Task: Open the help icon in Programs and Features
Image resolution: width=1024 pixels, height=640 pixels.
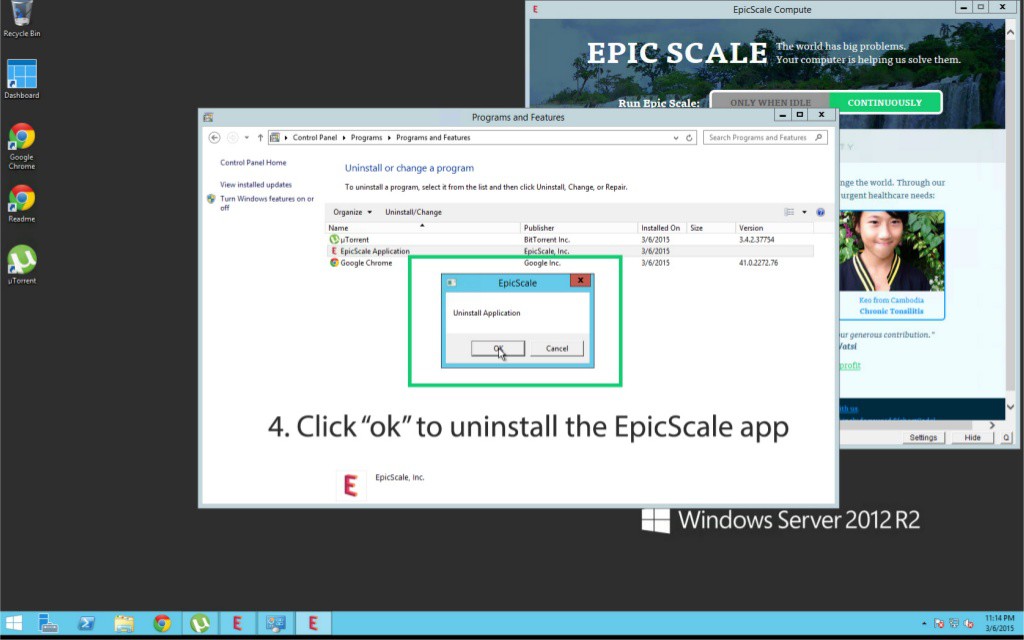Action: (x=821, y=212)
